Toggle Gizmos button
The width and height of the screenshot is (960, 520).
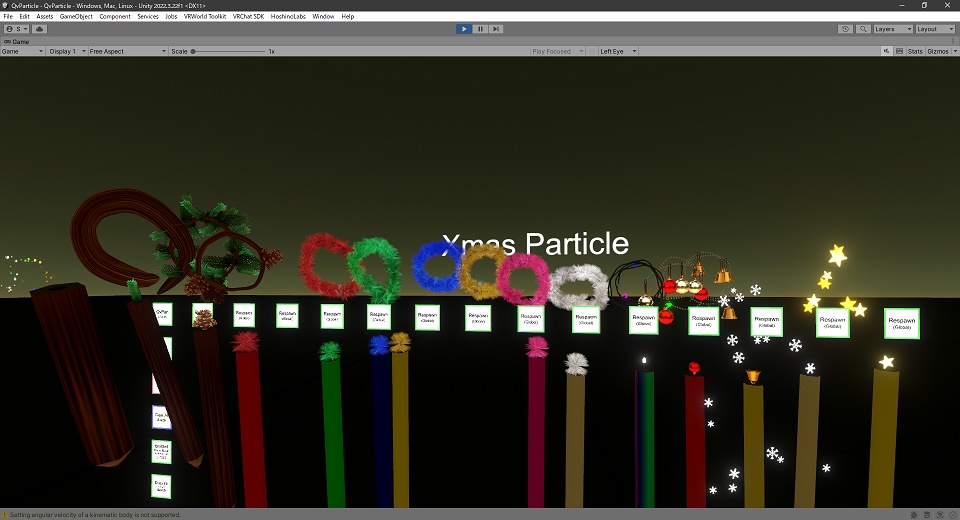(937, 51)
